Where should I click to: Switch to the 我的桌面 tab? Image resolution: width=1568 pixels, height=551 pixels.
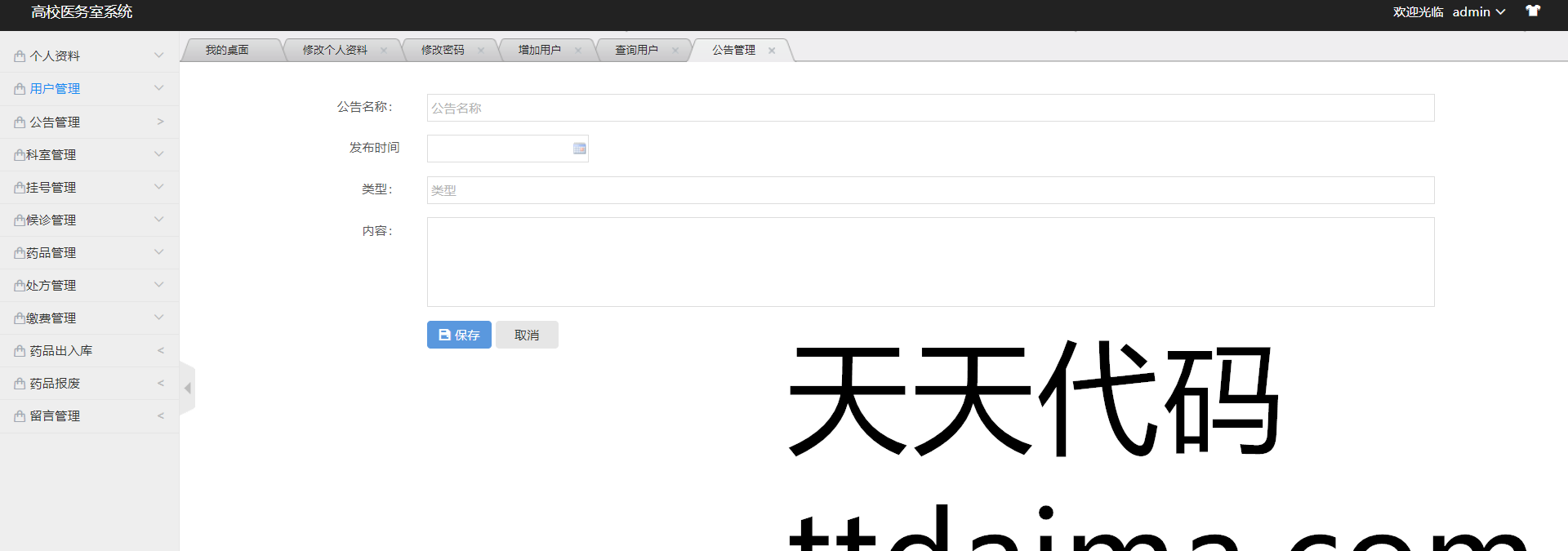227,51
